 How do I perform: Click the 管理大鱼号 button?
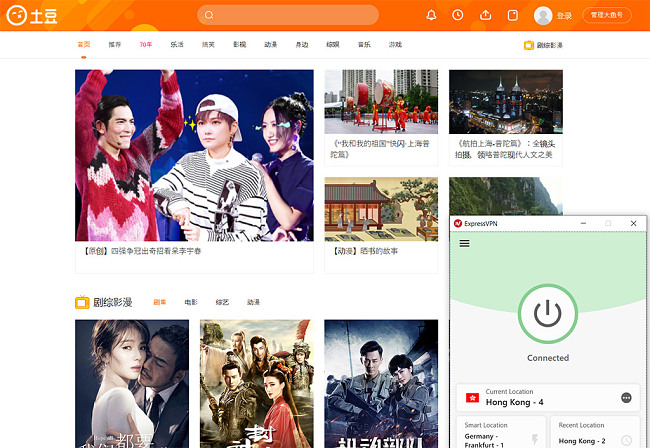(x=607, y=15)
